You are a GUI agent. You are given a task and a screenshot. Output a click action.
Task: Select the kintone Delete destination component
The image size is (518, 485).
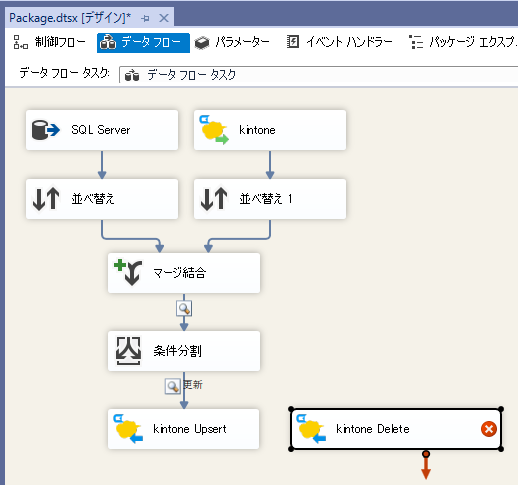(x=396, y=429)
